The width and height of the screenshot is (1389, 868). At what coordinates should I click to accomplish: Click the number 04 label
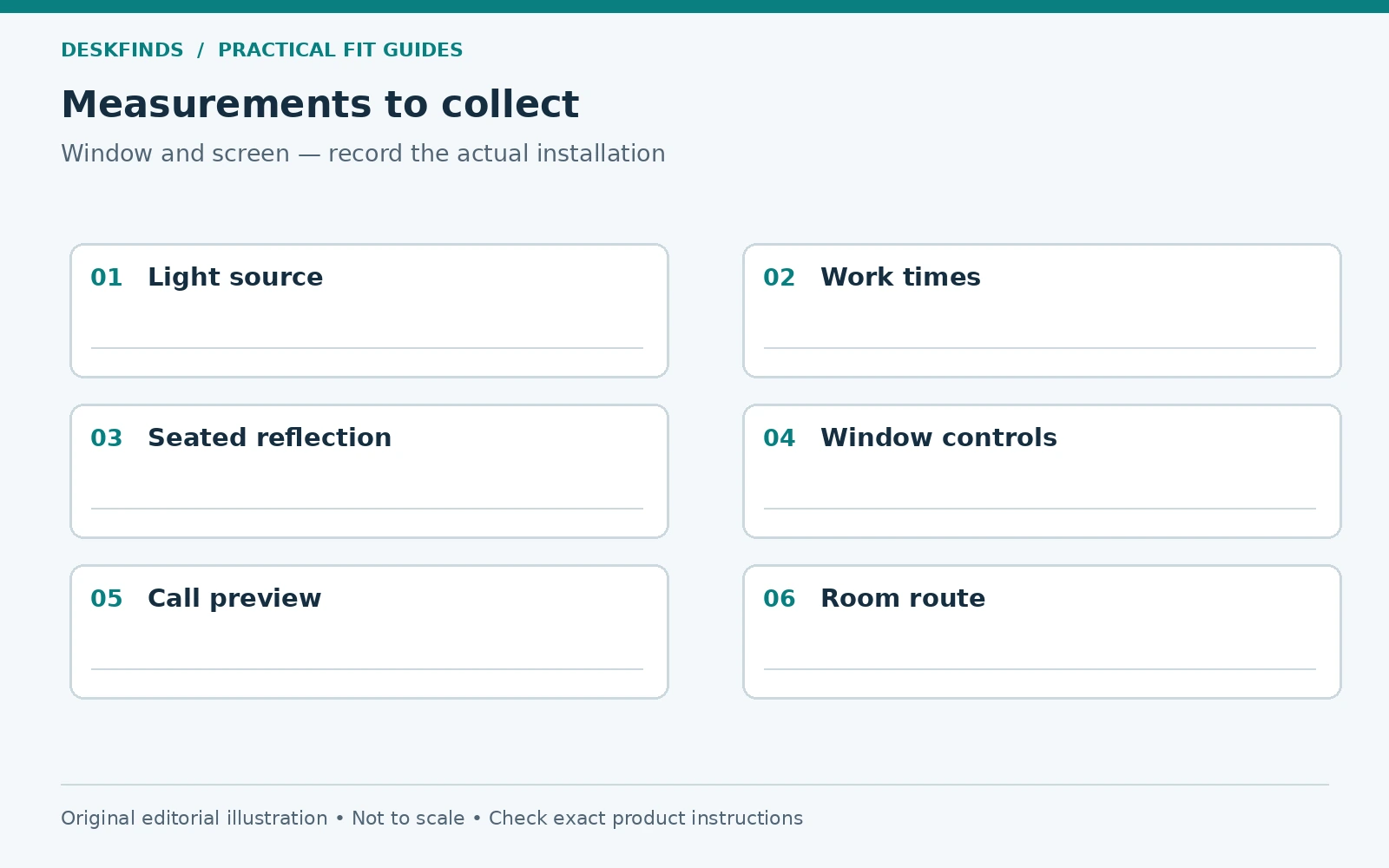coord(780,438)
